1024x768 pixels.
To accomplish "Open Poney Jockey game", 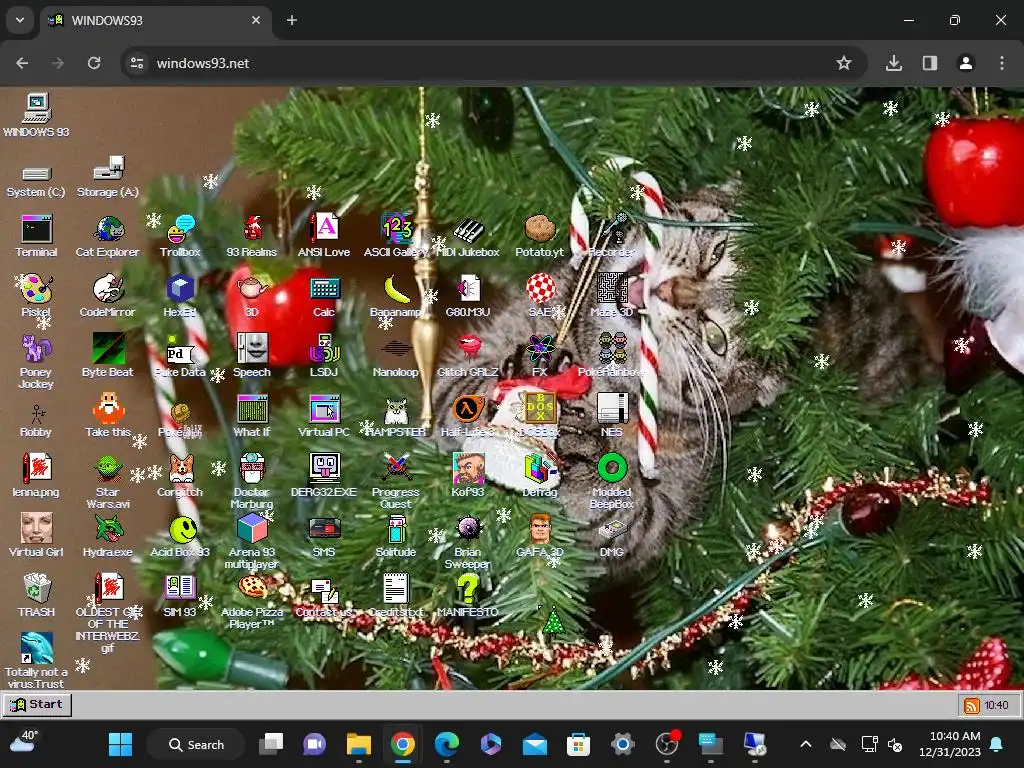I will (37, 349).
